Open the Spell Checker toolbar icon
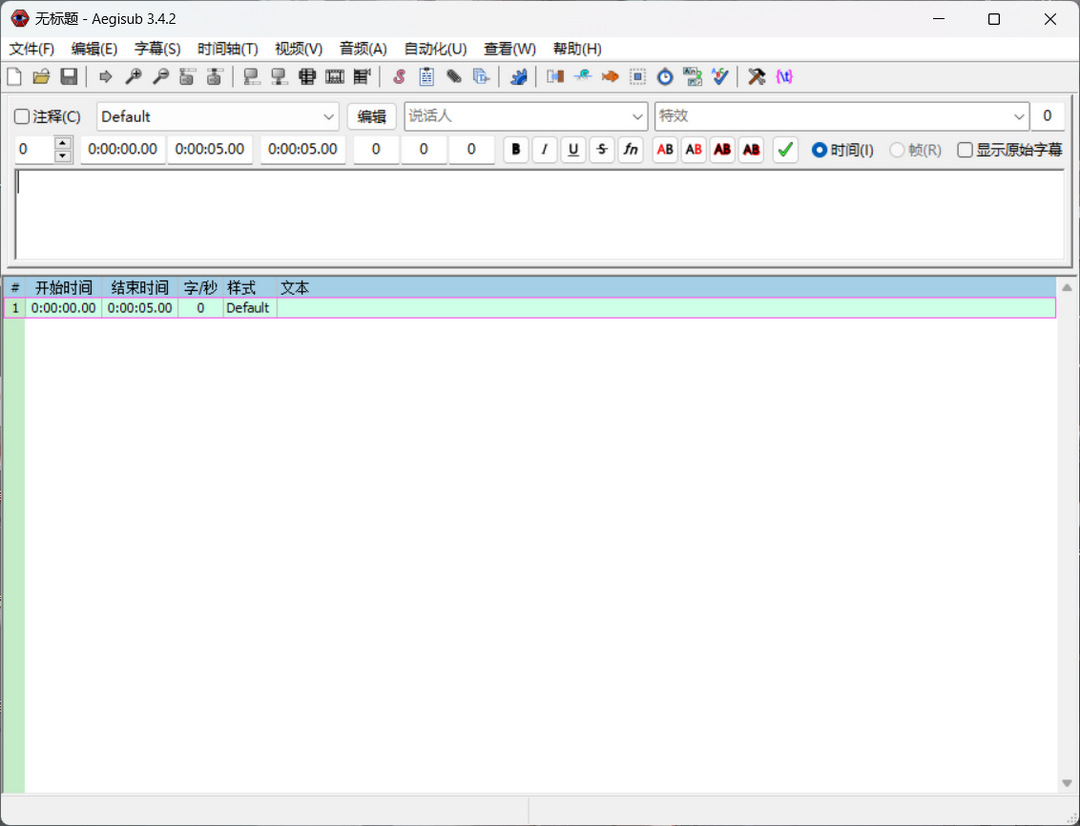 (719, 76)
